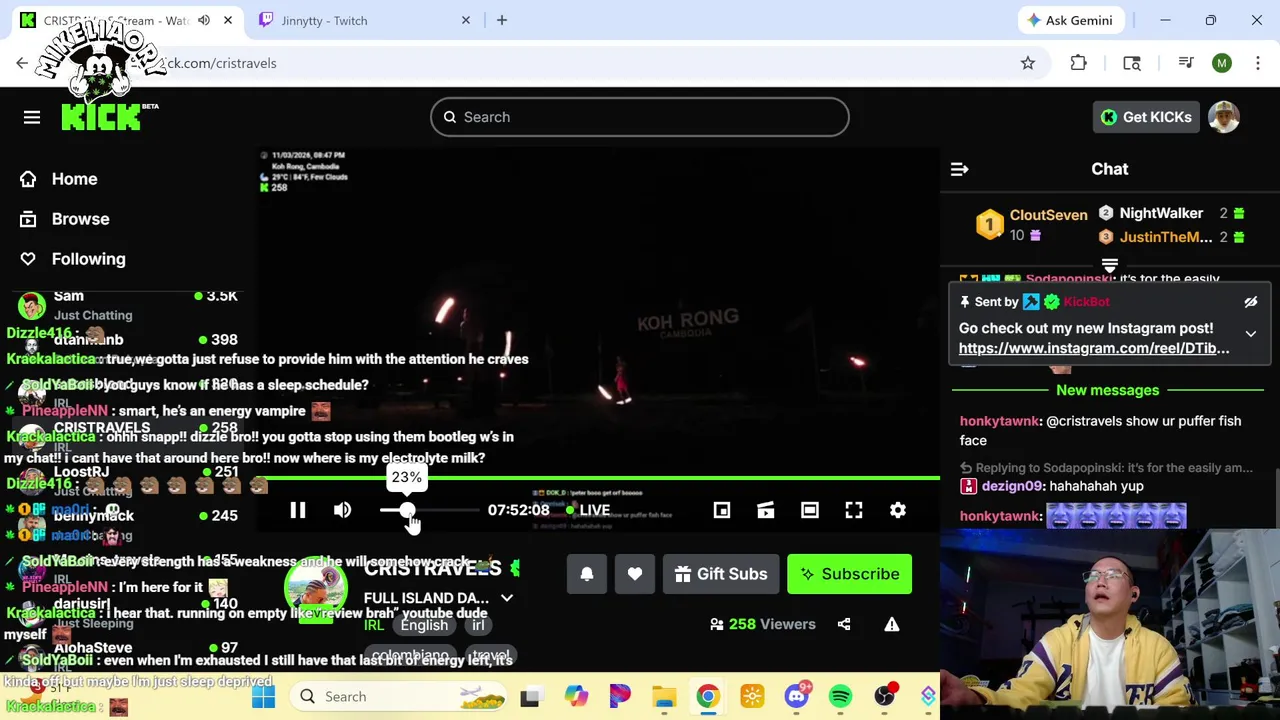
Task: Open Chrome from taskbar
Action: coord(708,697)
